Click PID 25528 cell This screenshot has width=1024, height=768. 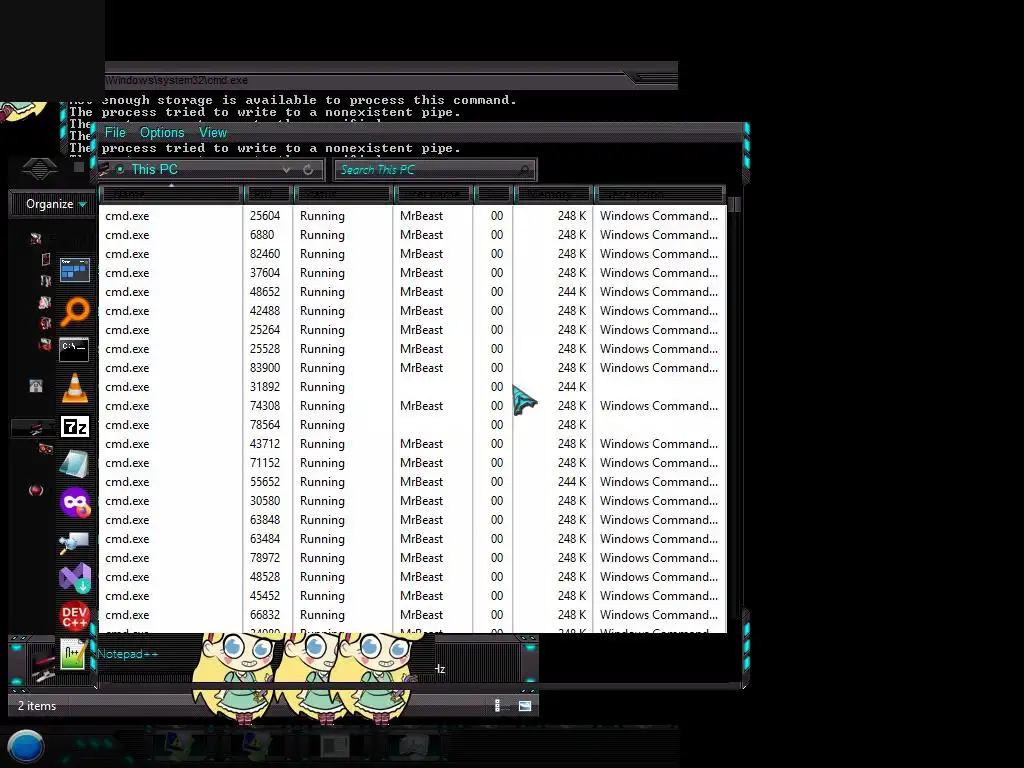tap(264, 349)
